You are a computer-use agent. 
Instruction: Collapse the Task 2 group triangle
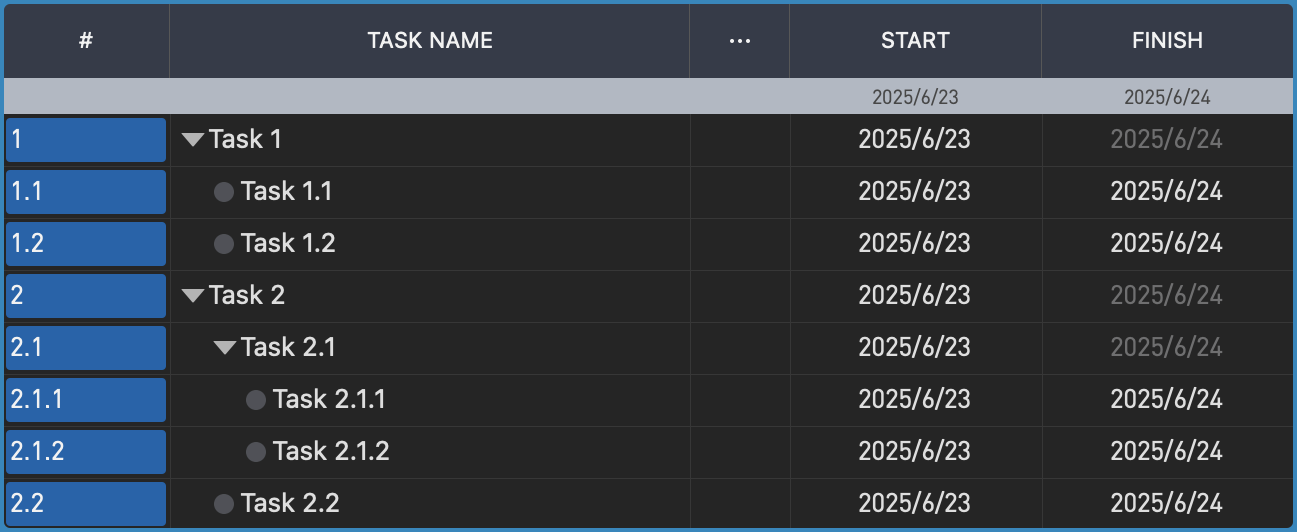click(193, 296)
